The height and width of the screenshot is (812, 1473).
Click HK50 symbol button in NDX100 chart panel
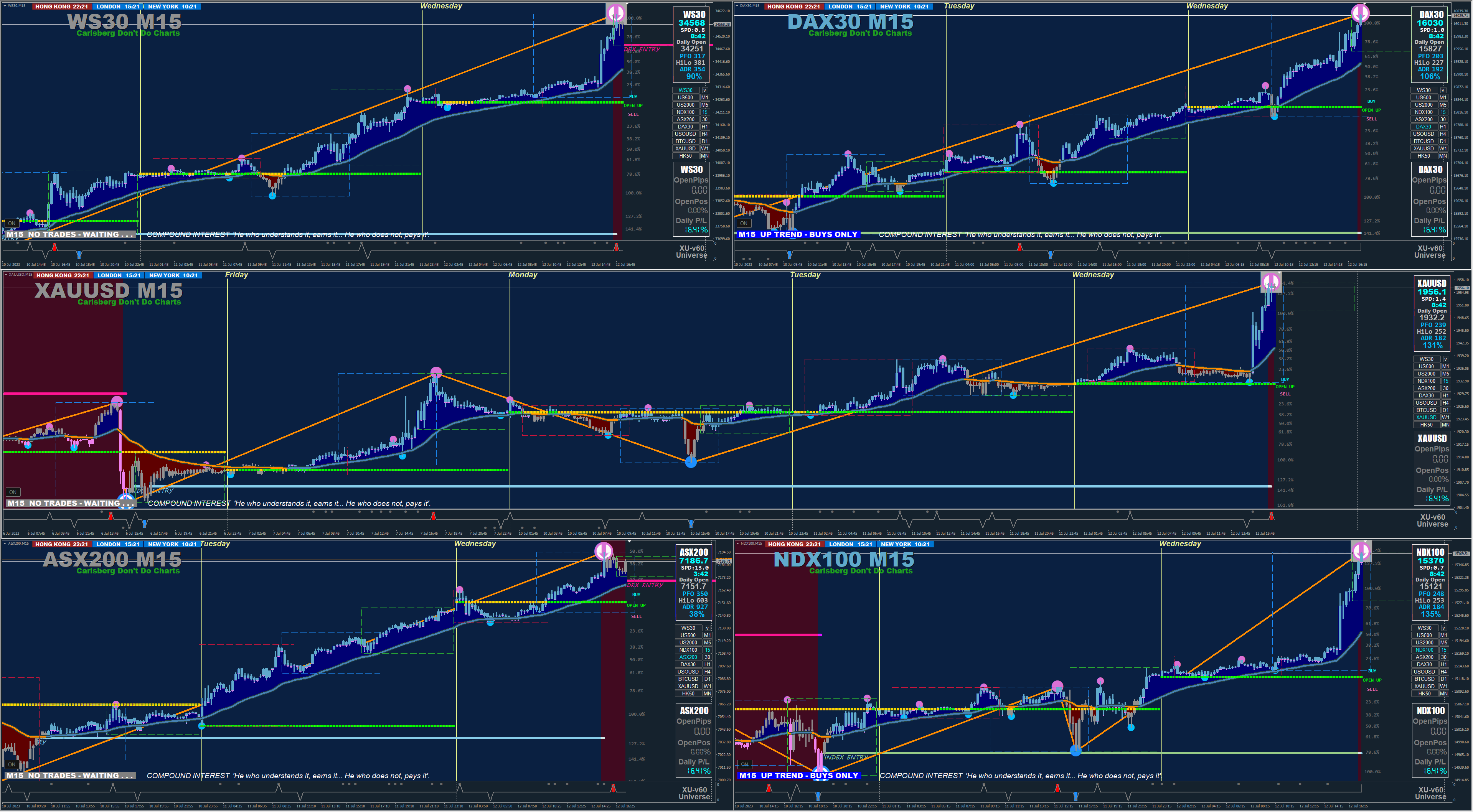click(1424, 694)
